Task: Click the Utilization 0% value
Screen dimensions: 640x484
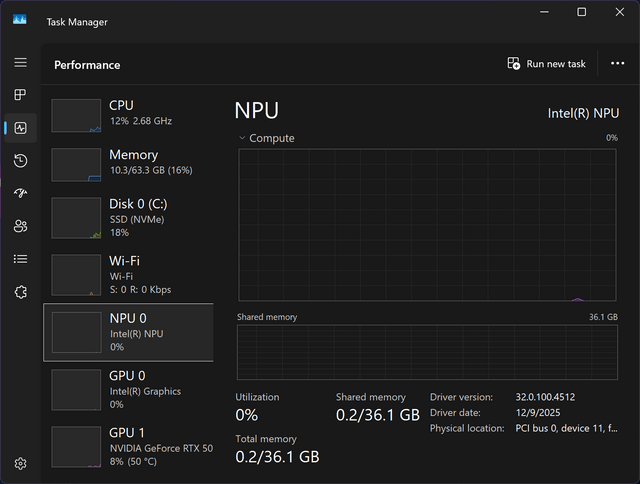Action: point(247,415)
